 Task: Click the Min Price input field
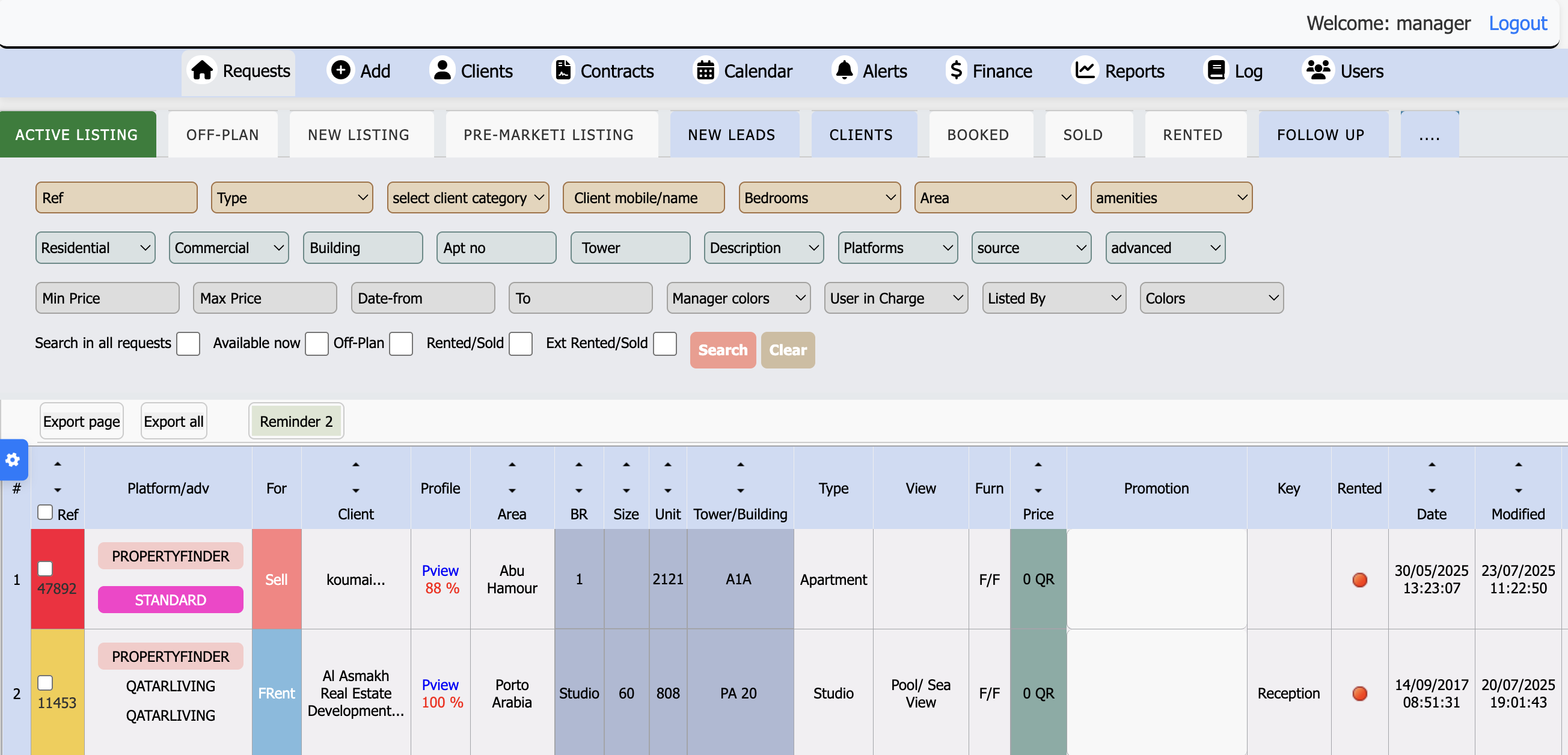pyautogui.click(x=107, y=298)
